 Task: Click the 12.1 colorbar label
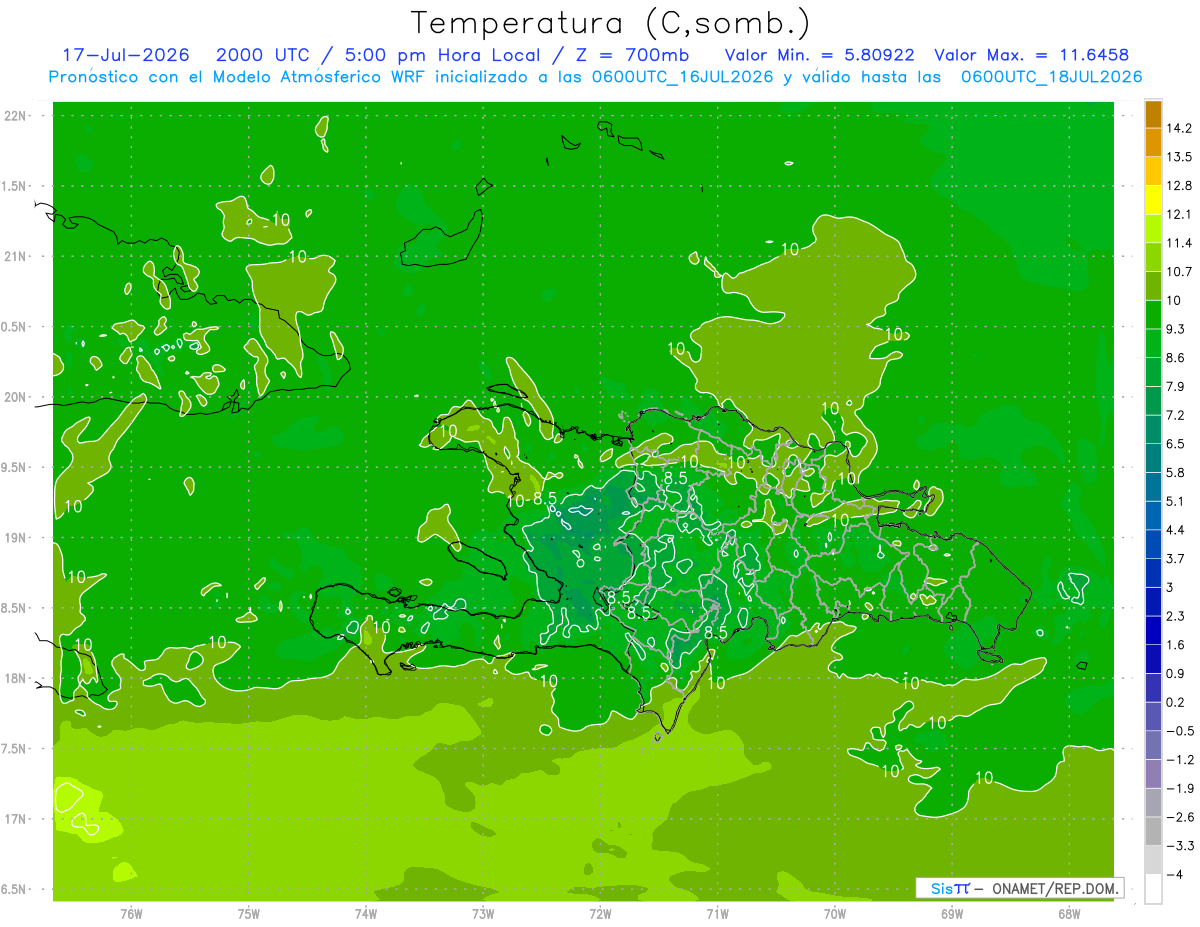pyautogui.click(x=1181, y=215)
